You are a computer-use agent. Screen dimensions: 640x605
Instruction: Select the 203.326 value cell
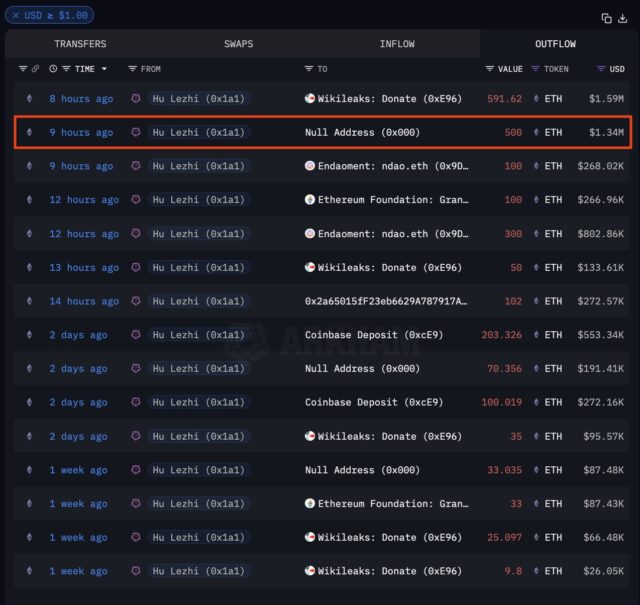coord(502,335)
